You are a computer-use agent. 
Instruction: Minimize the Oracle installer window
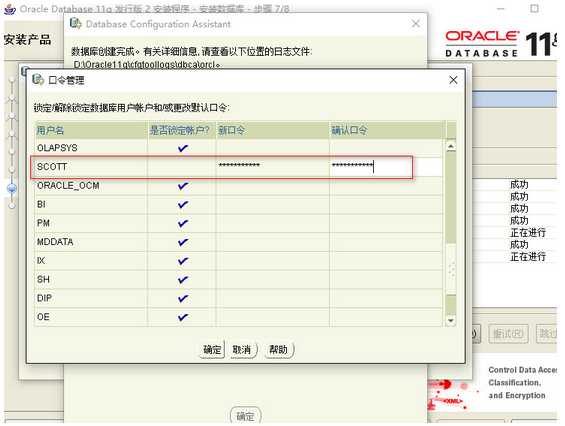pos(501,8)
